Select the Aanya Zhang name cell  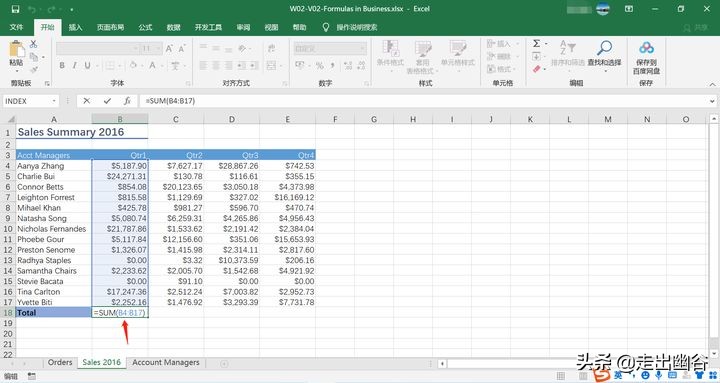(54, 166)
